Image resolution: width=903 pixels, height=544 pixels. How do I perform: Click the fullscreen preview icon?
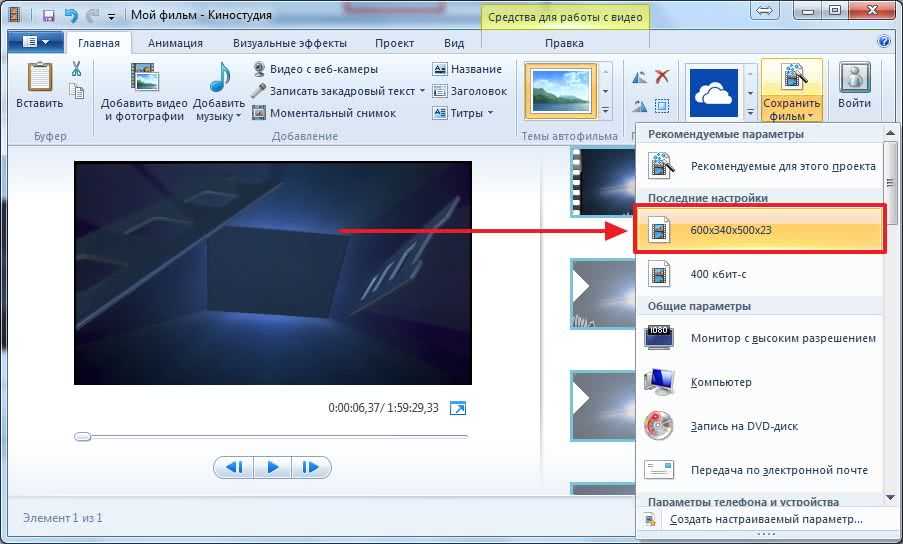[x=458, y=408]
